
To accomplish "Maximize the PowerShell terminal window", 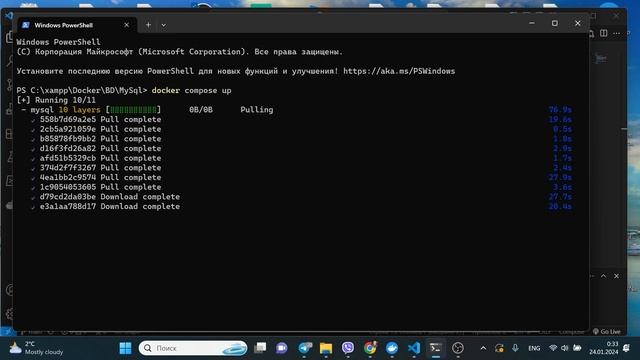I will point(555,23).
